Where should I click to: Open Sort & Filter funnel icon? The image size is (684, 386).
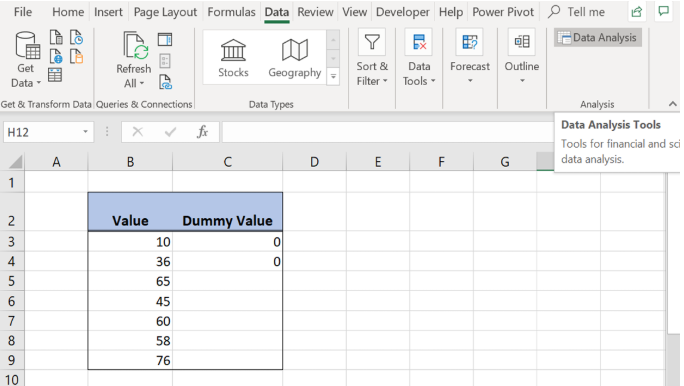(372, 42)
